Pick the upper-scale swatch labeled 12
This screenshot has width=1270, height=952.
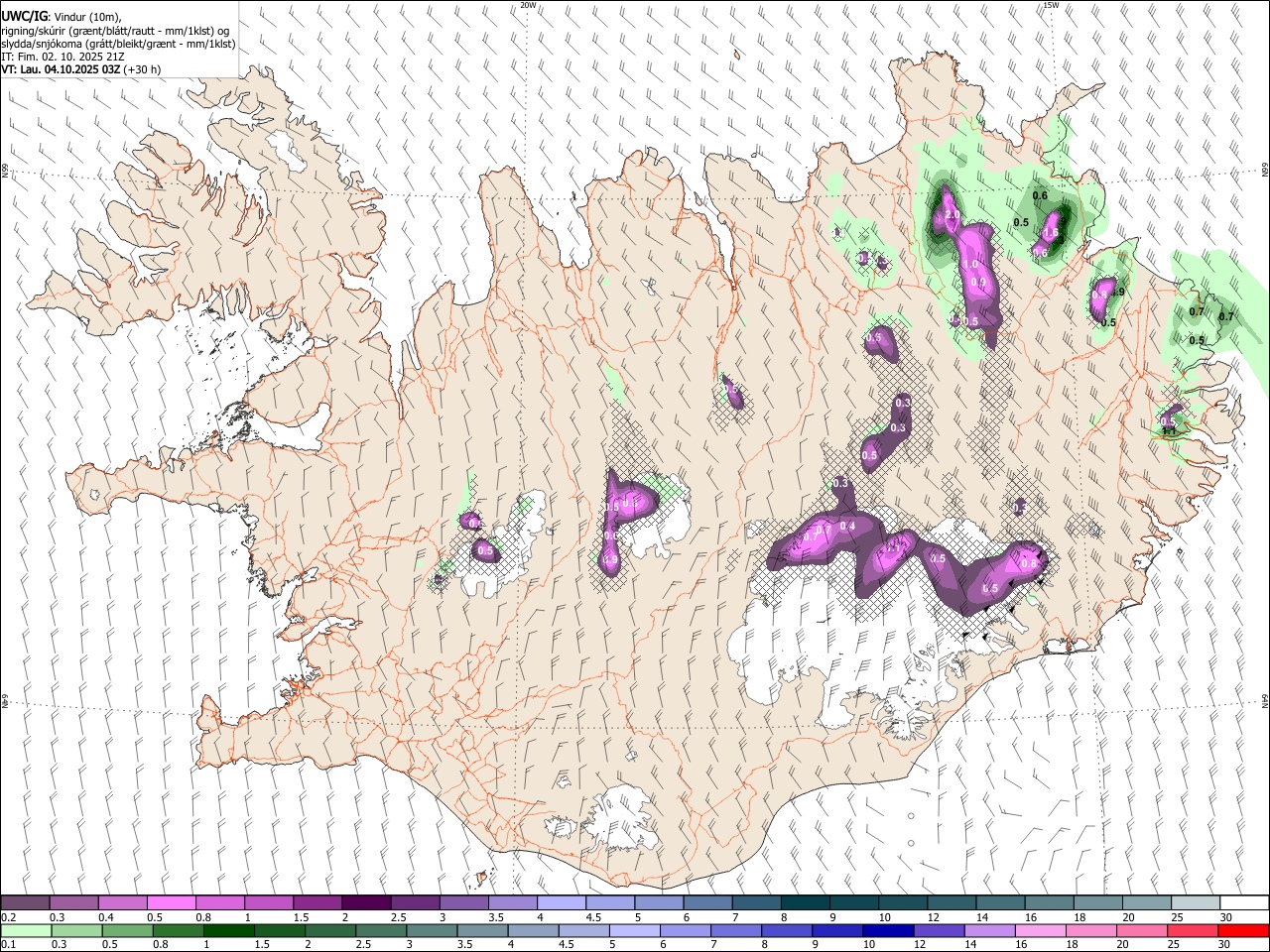(952, 903)
